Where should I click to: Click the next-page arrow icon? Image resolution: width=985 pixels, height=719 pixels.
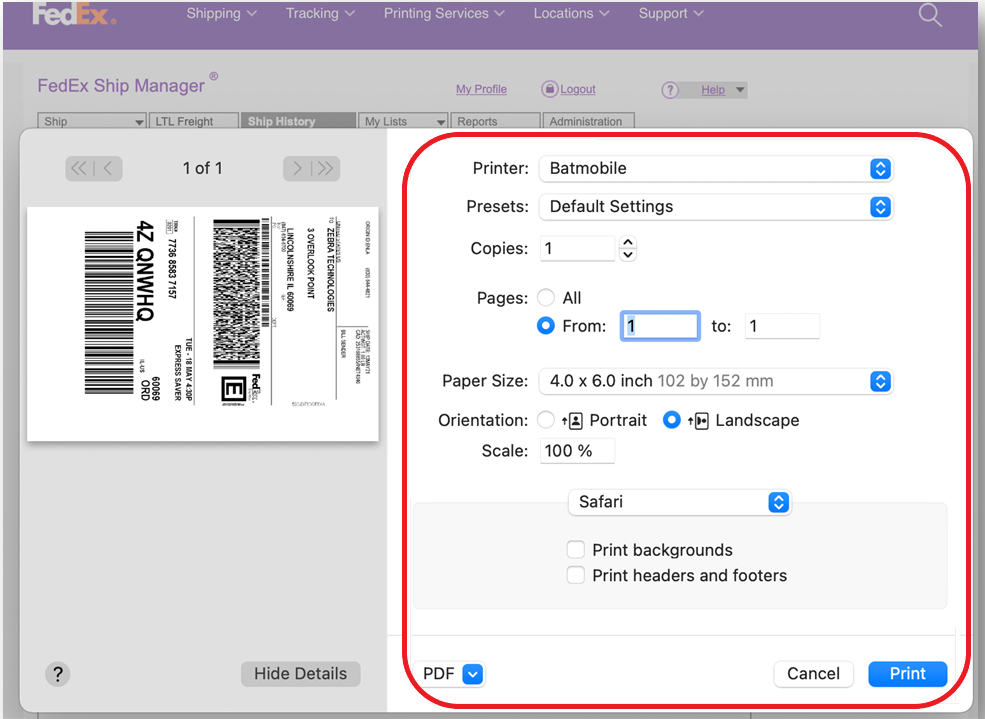coord(296,168)
